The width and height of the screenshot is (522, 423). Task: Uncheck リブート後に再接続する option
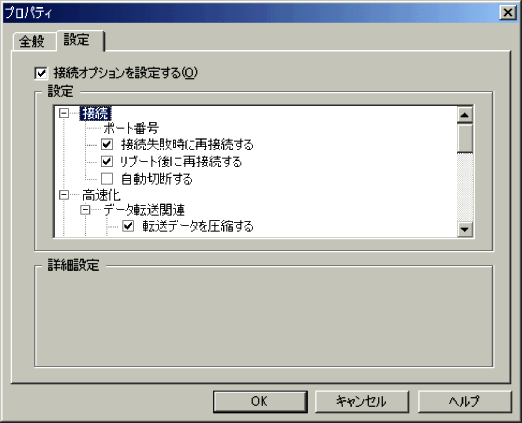coord(107,162)
